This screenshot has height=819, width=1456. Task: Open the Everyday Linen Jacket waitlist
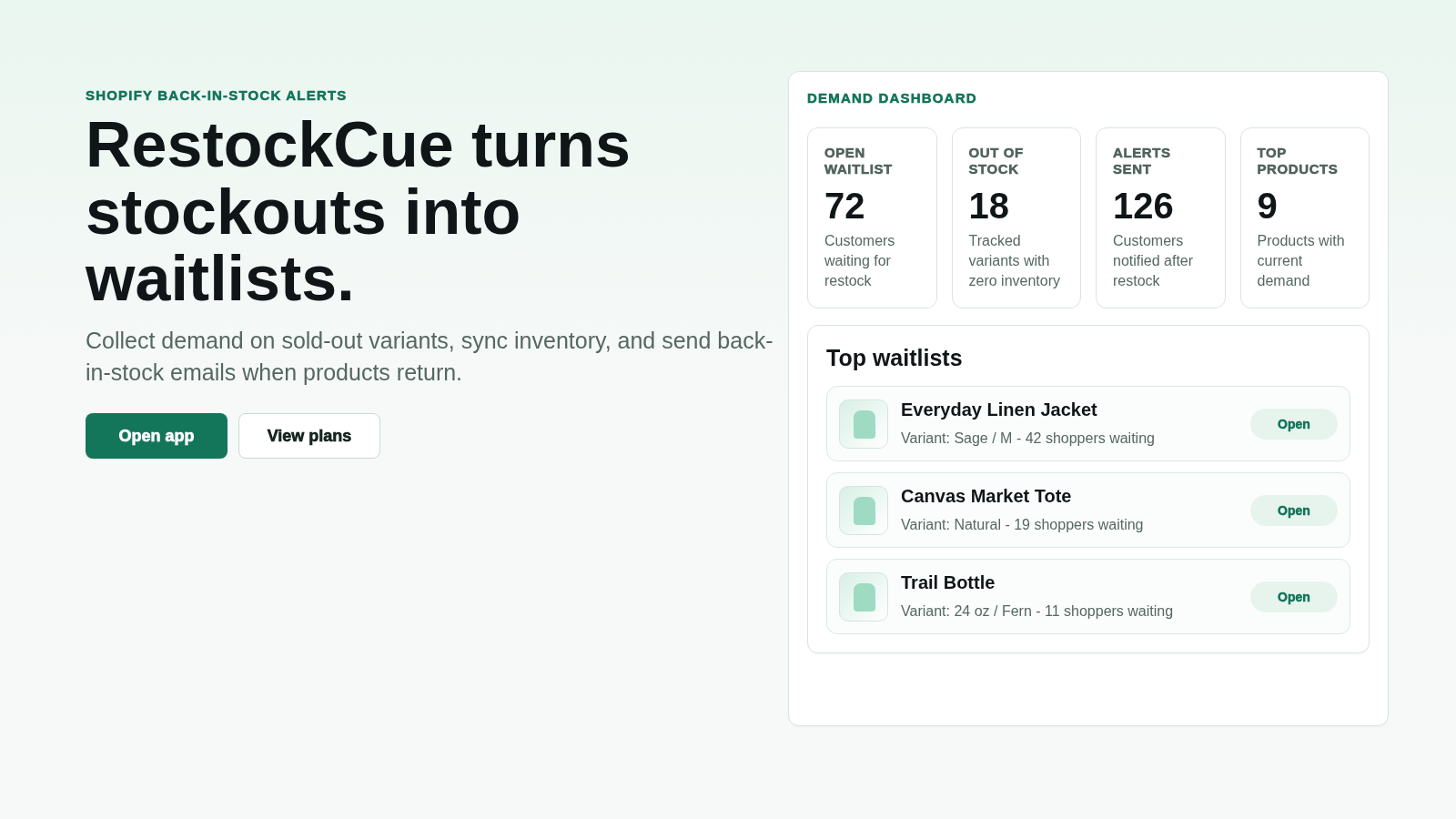coord(1293,424)
